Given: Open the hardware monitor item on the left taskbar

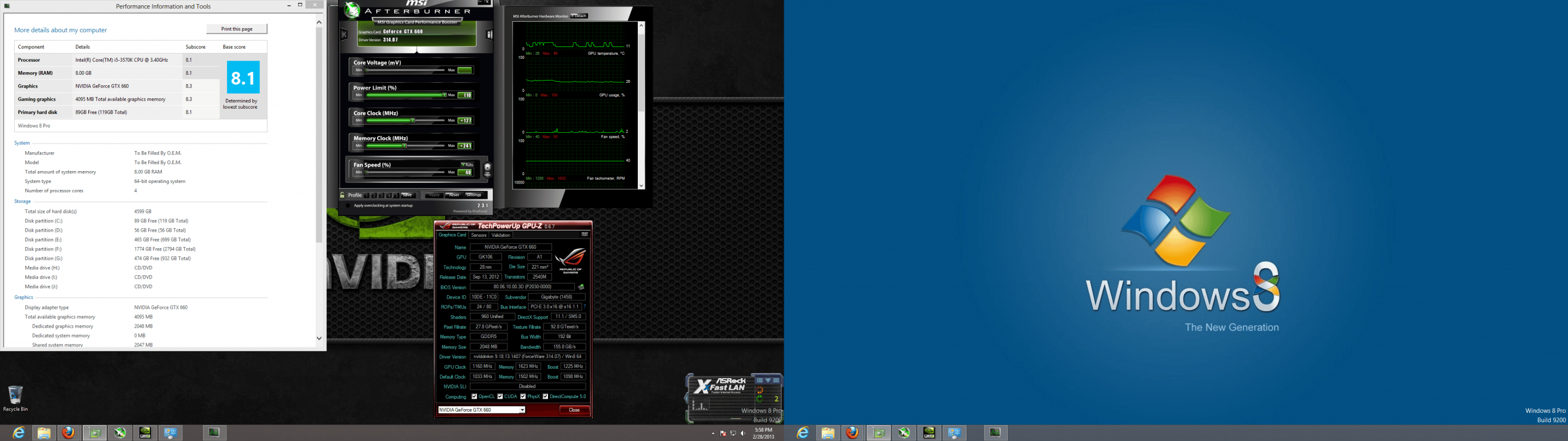Looking at the screenshot, I should [213, 432].
